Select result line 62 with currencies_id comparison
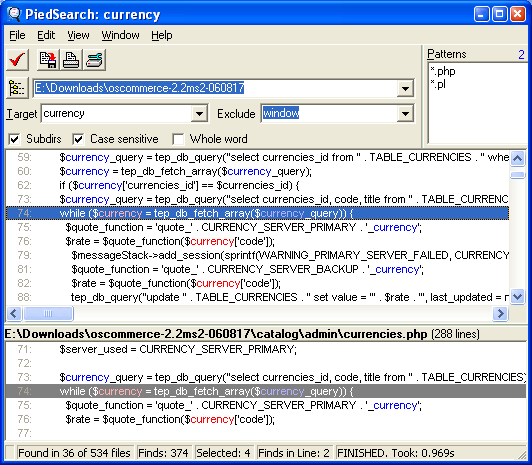Viewport: 532px width, 465px height. [257, 185]
